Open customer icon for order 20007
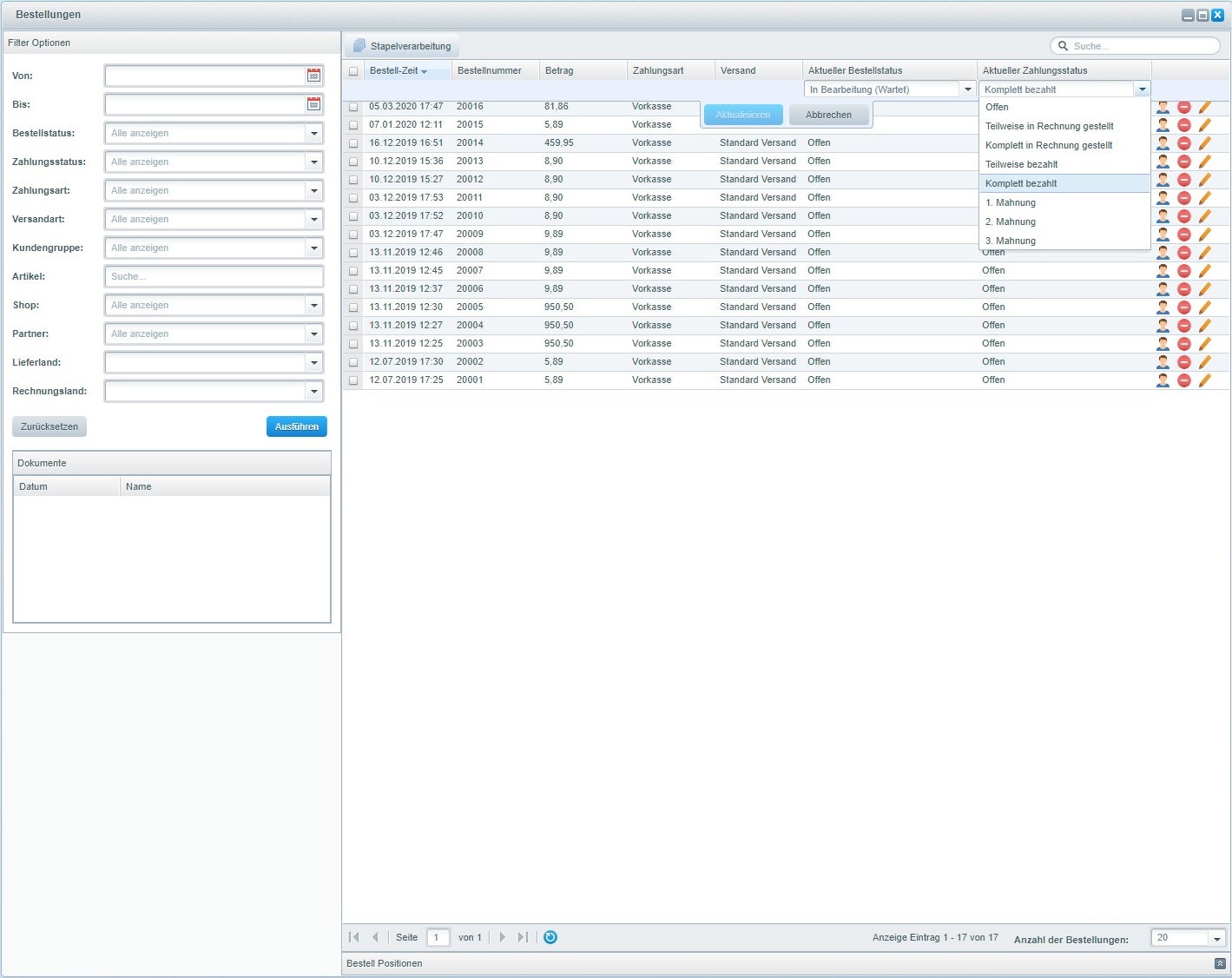 coord(1163,271)
